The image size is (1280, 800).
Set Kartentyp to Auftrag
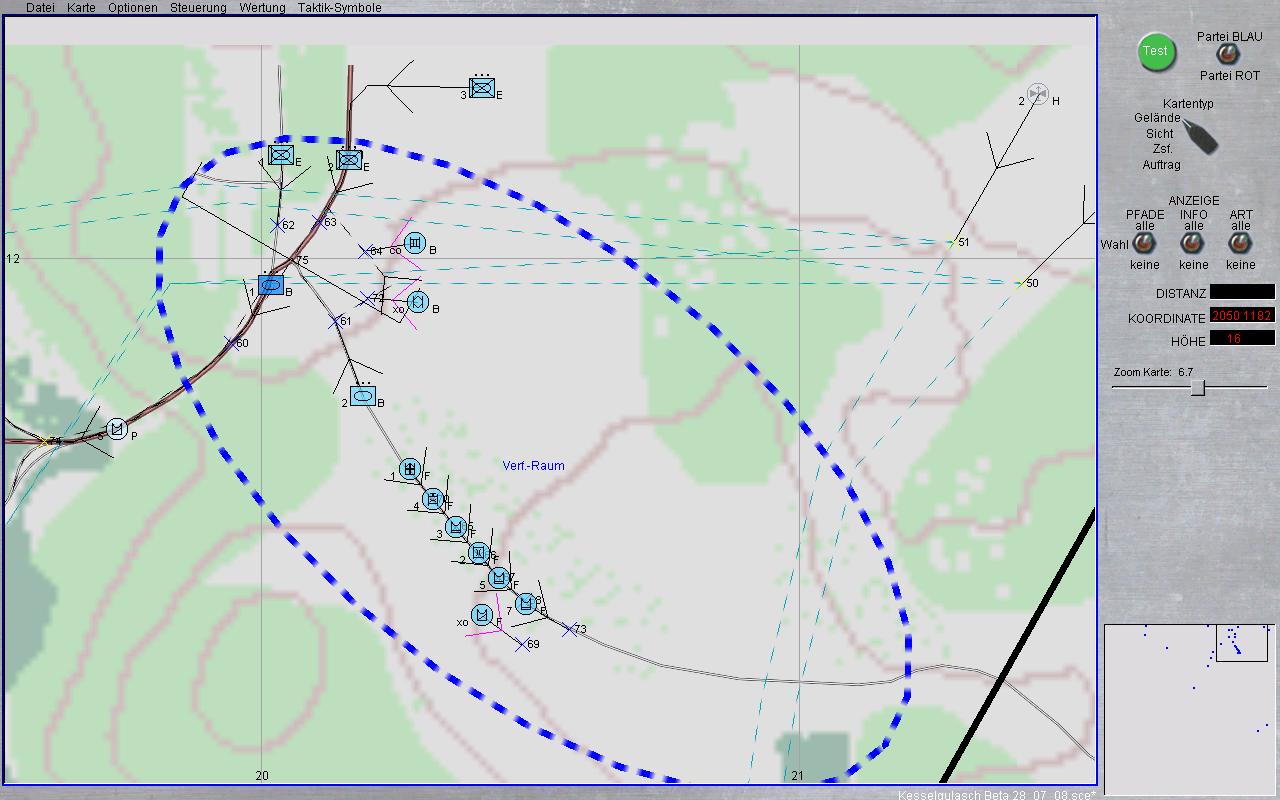pyautogui.click(x=1161, y=164)
